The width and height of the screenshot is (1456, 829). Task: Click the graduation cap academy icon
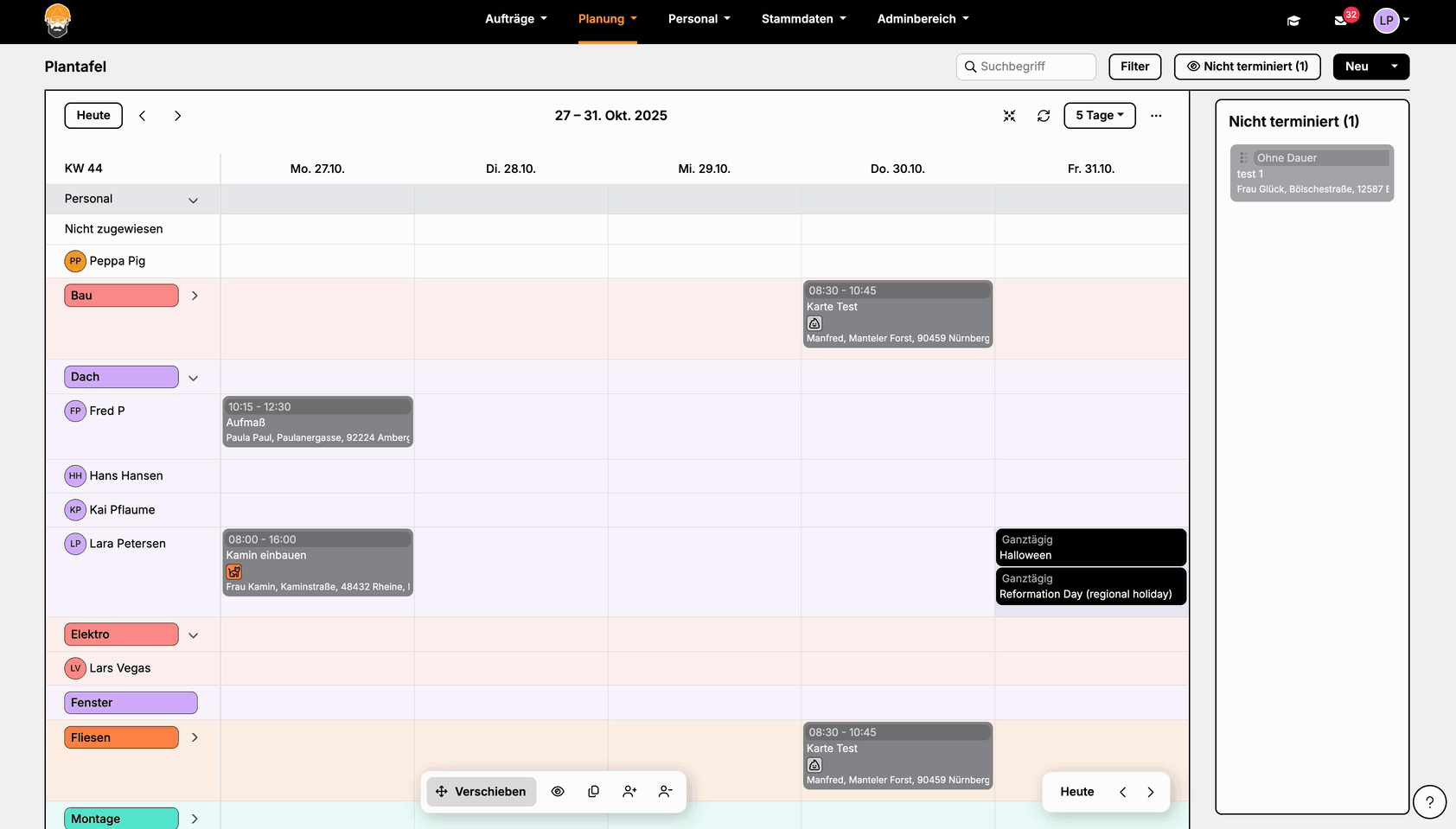(x=1293, y=21)
